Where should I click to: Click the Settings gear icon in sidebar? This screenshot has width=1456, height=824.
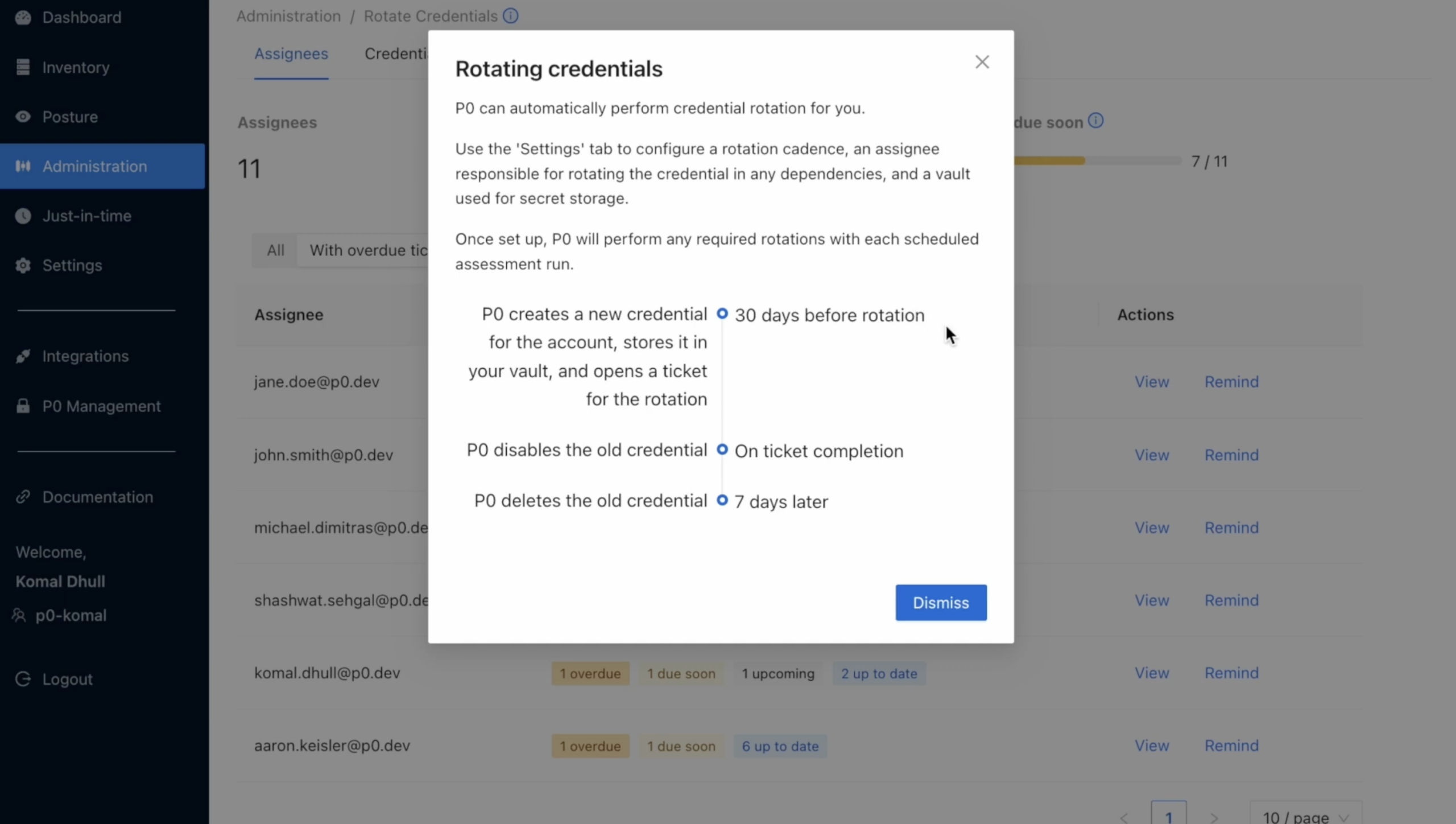pos(23,265)
